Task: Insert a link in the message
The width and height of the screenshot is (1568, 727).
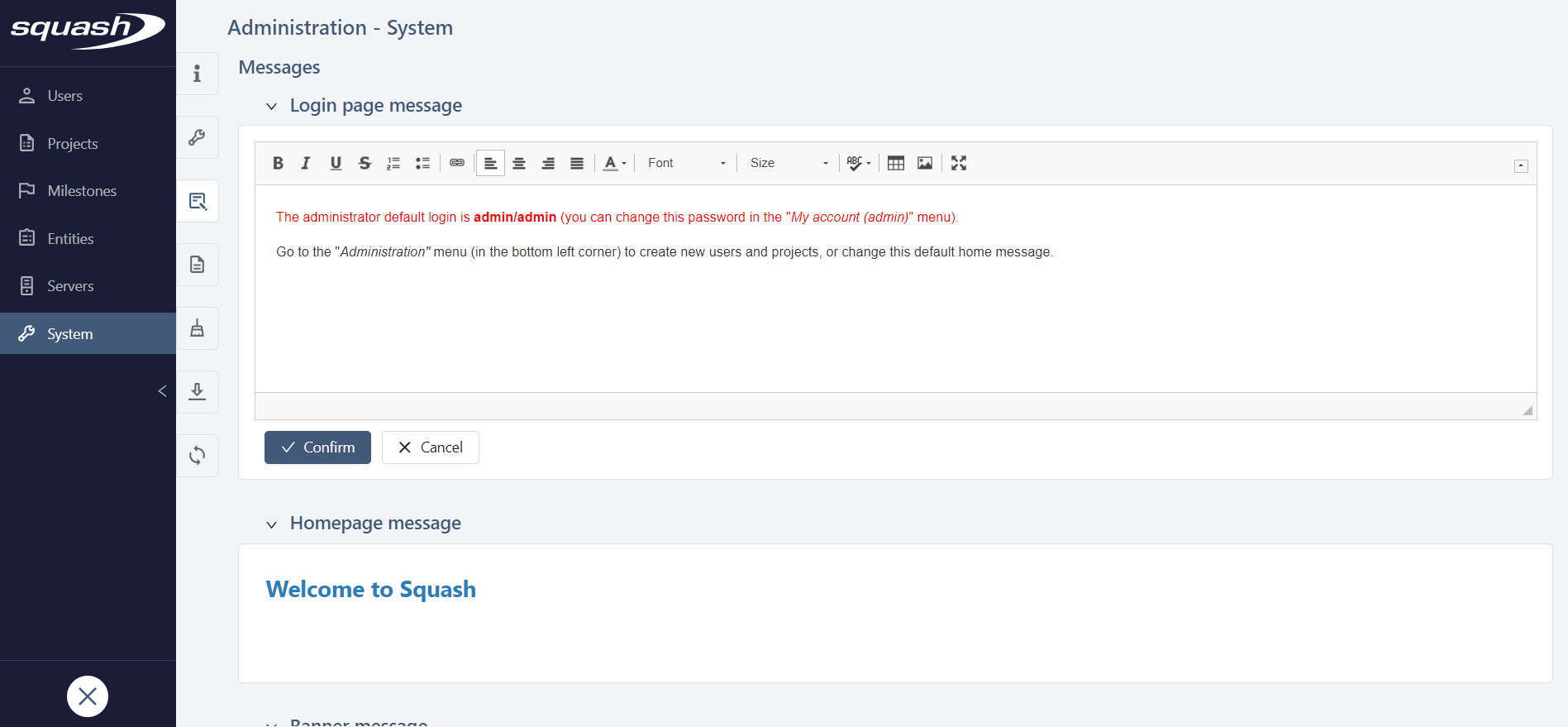Action: point(457,163)
